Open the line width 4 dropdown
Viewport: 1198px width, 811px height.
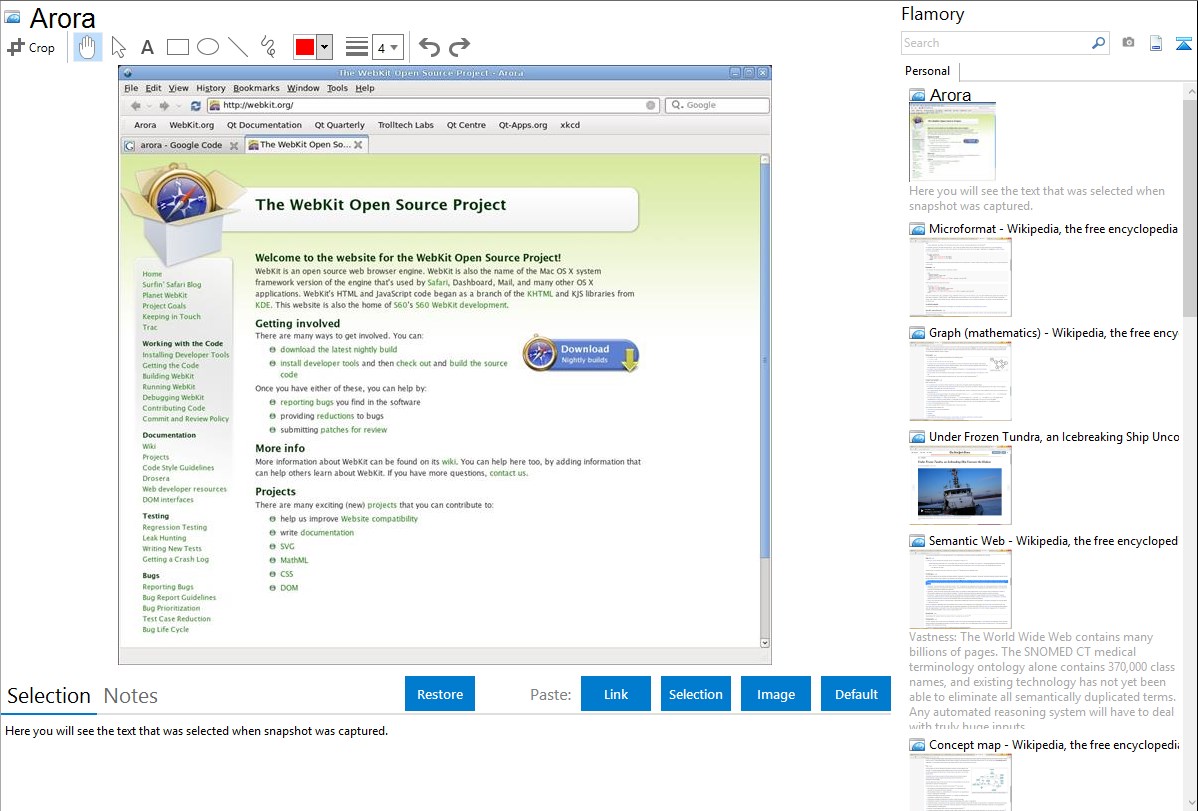(387, 47)
